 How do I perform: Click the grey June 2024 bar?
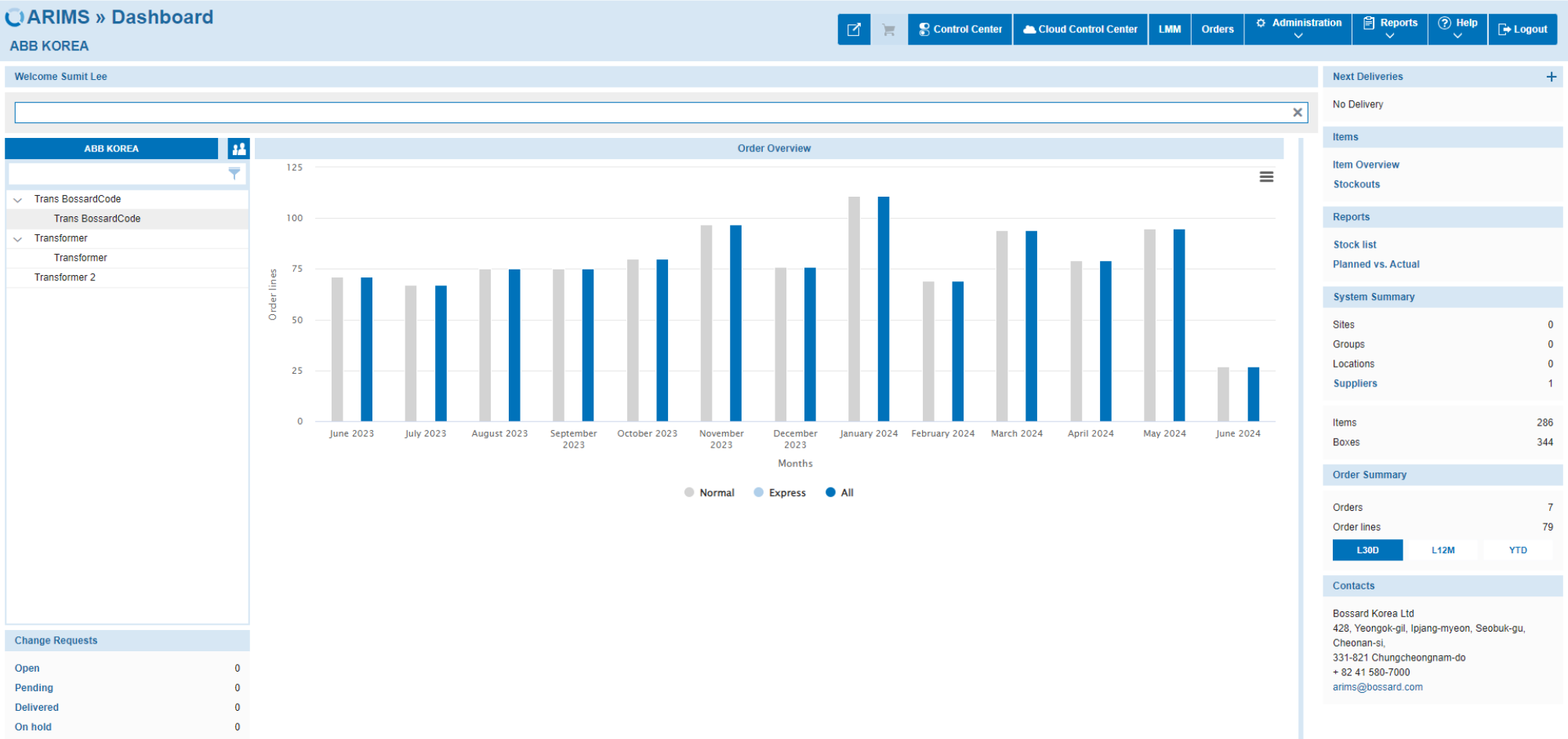coord(1223,394)
